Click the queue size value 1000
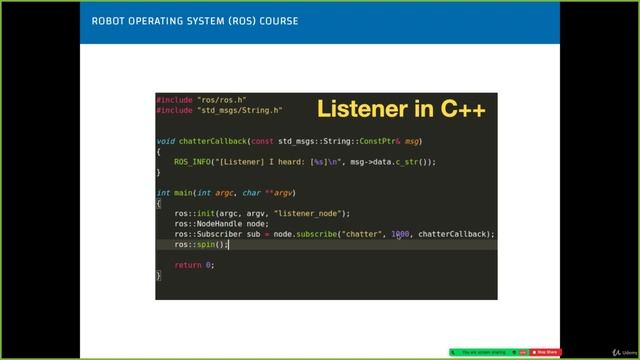Screen dimensions: 640x360 pos(400,234)
